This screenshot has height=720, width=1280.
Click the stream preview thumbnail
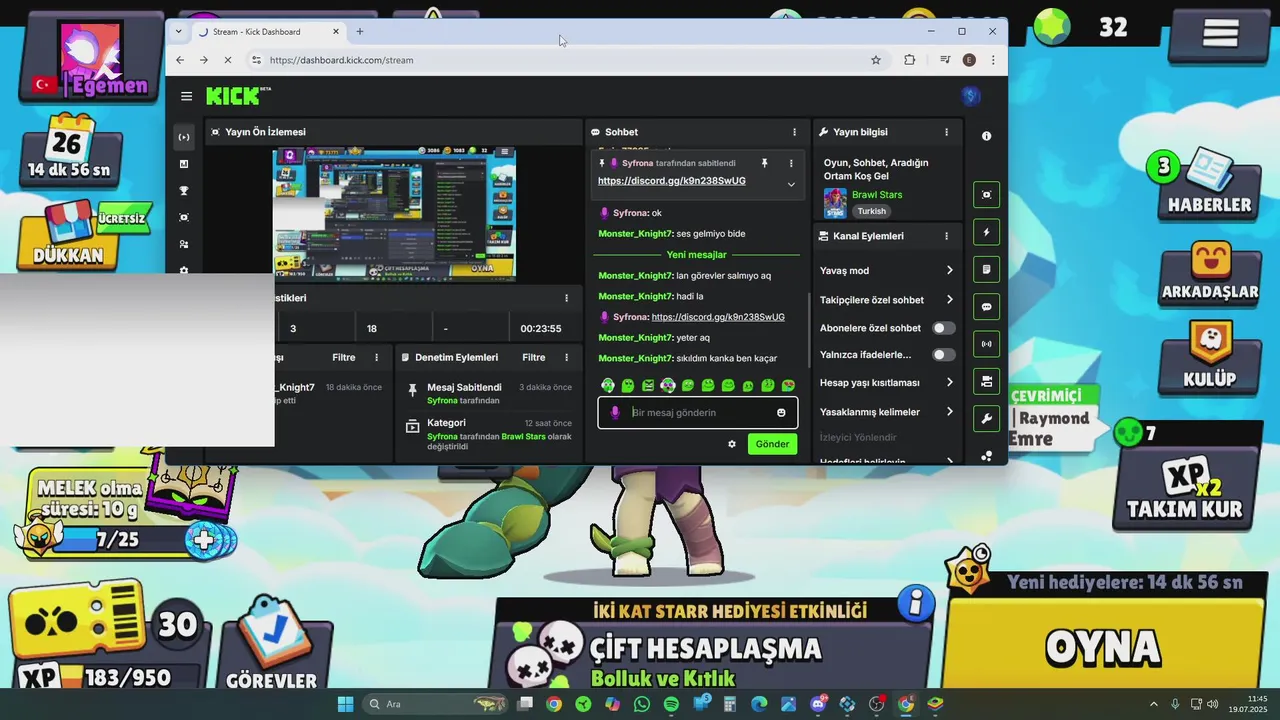[x=395, y=213]
